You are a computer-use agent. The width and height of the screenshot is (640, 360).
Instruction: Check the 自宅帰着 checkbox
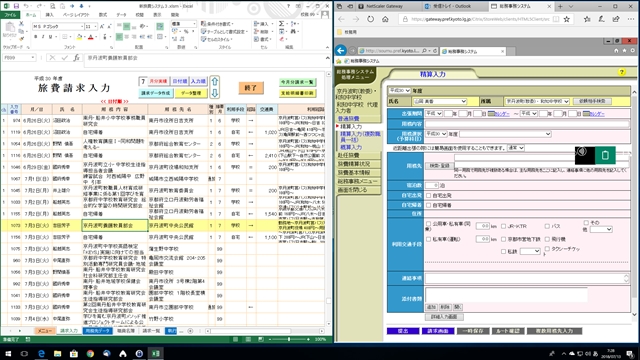click(x=428, y=205)
